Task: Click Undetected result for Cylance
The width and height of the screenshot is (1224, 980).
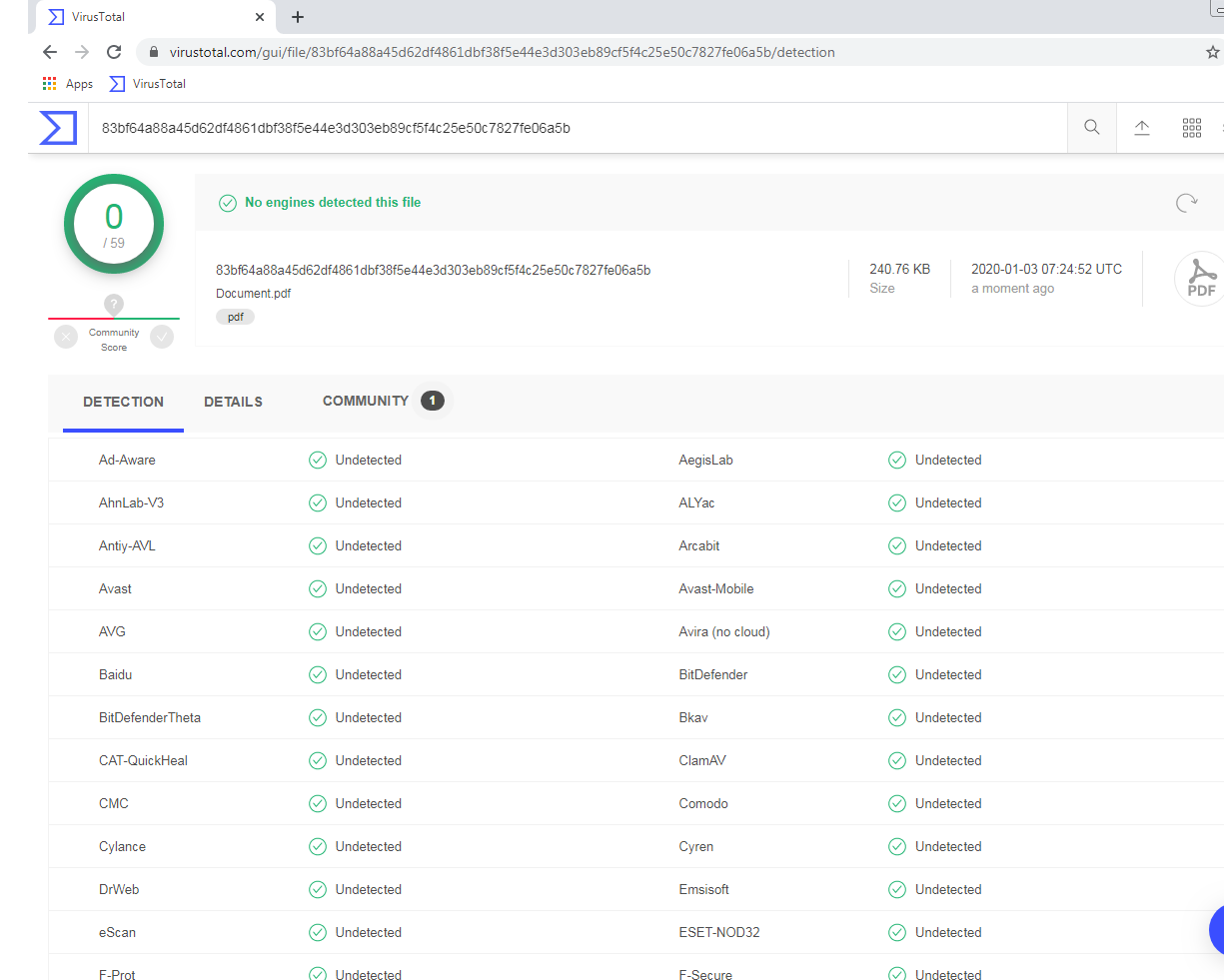Action: coord(369,846)
